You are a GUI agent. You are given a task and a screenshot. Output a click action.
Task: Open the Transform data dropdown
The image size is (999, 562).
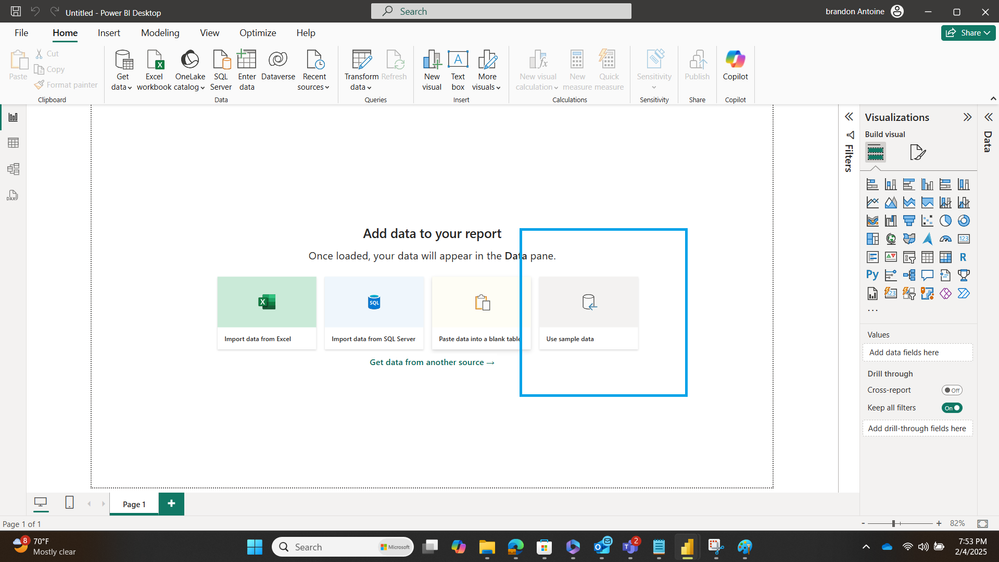pyautogui.click(x=361, y=70)
